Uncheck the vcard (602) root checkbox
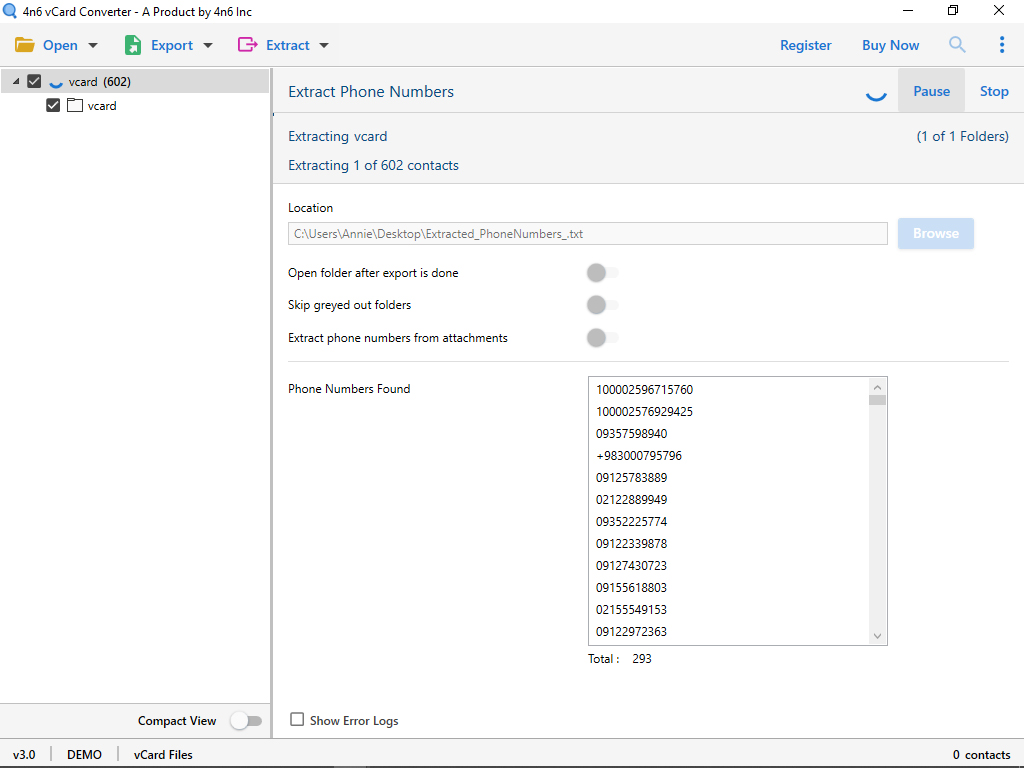The height and width of the screenshot is (768, 1024). coord(34,81)
